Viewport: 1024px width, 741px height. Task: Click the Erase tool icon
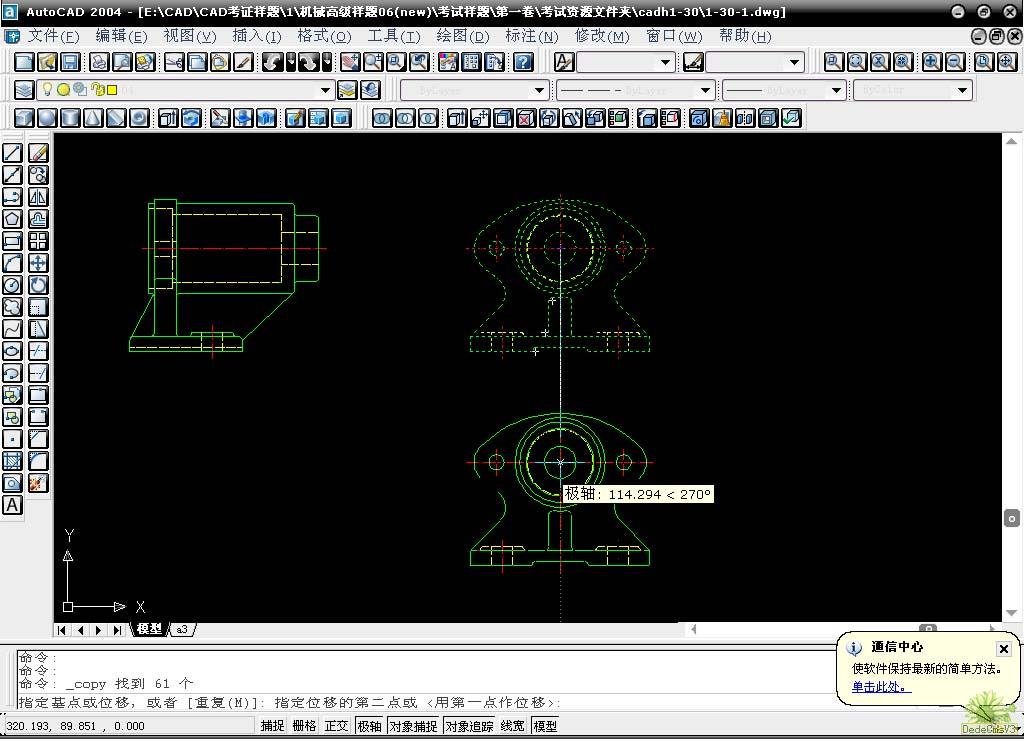click(x=38, y=153)
